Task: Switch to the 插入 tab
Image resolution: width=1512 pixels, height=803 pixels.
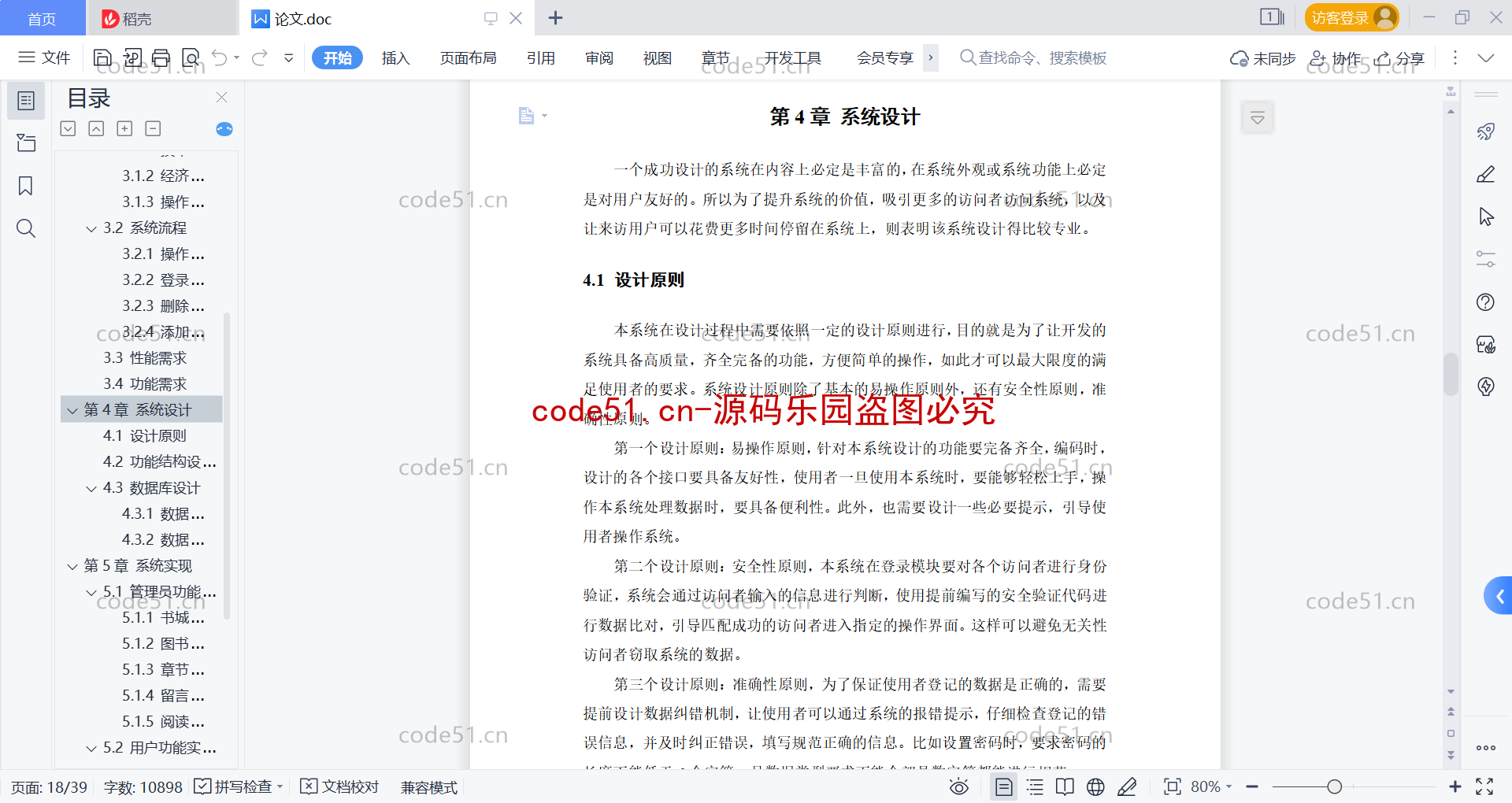Action: (x=395, y=57)
